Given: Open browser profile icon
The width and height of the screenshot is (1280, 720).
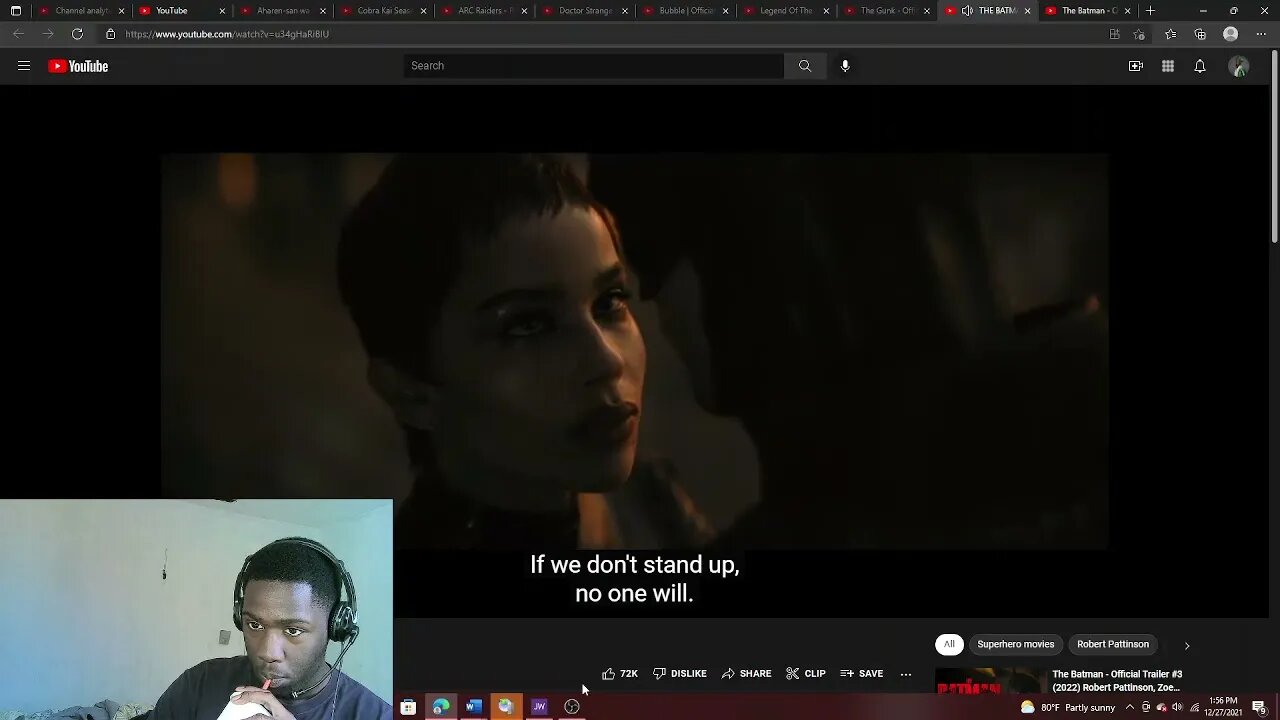Looking at the screenshot, I should coord(1231,34).
